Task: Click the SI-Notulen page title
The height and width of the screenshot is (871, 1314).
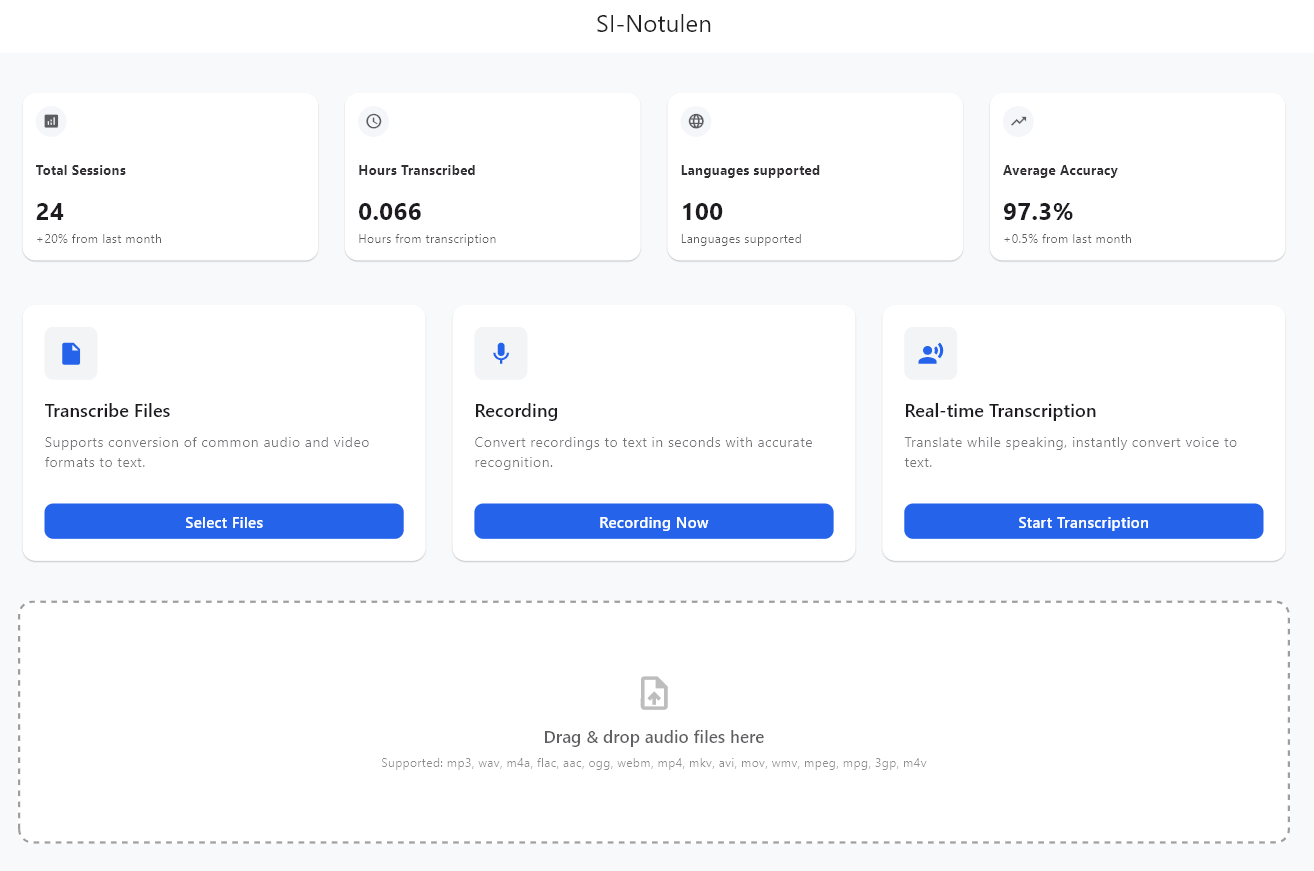Action: tap(653, 25)
